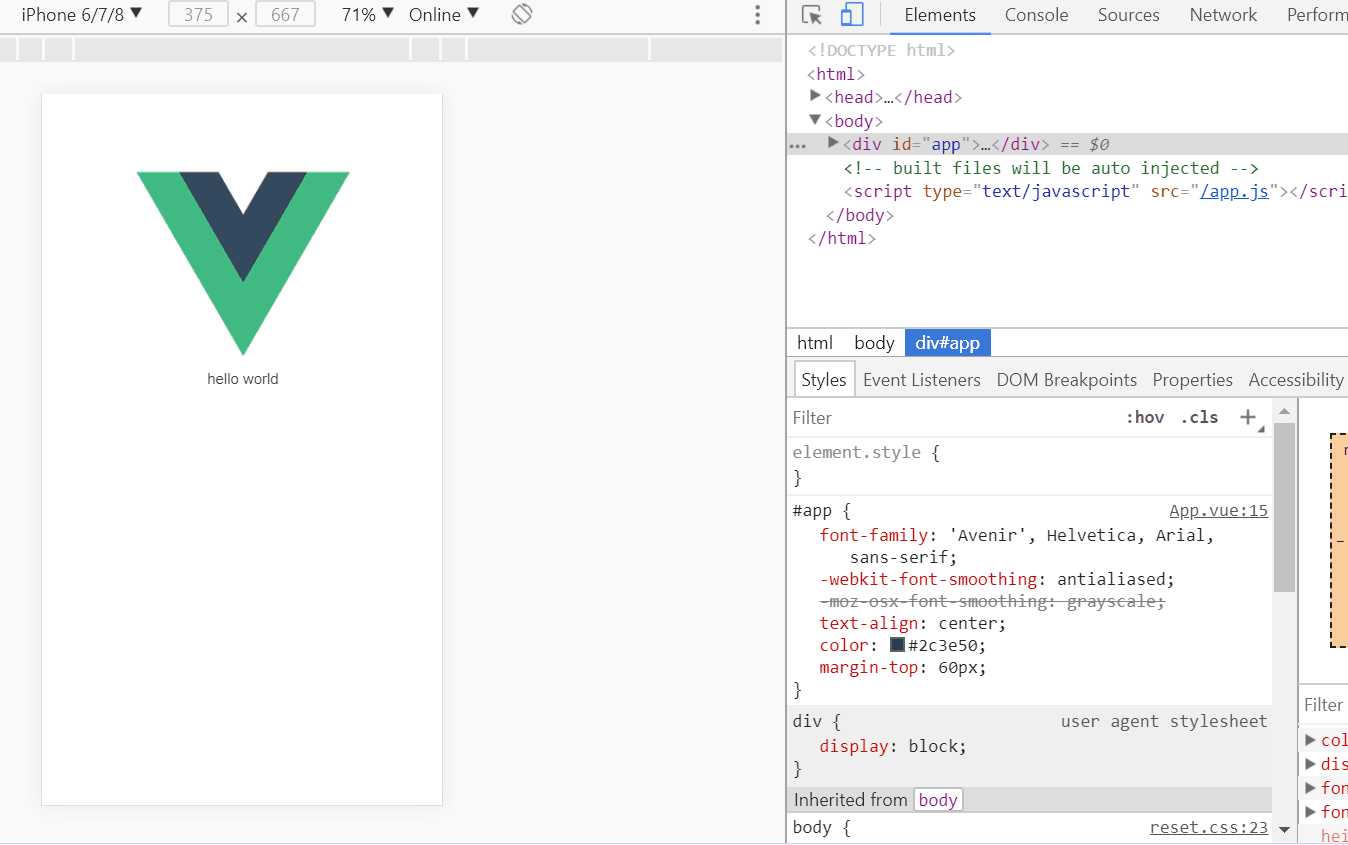This screenshot has height=845, width=1348.
Task: Expand the head element node
Action: [816, 96]
